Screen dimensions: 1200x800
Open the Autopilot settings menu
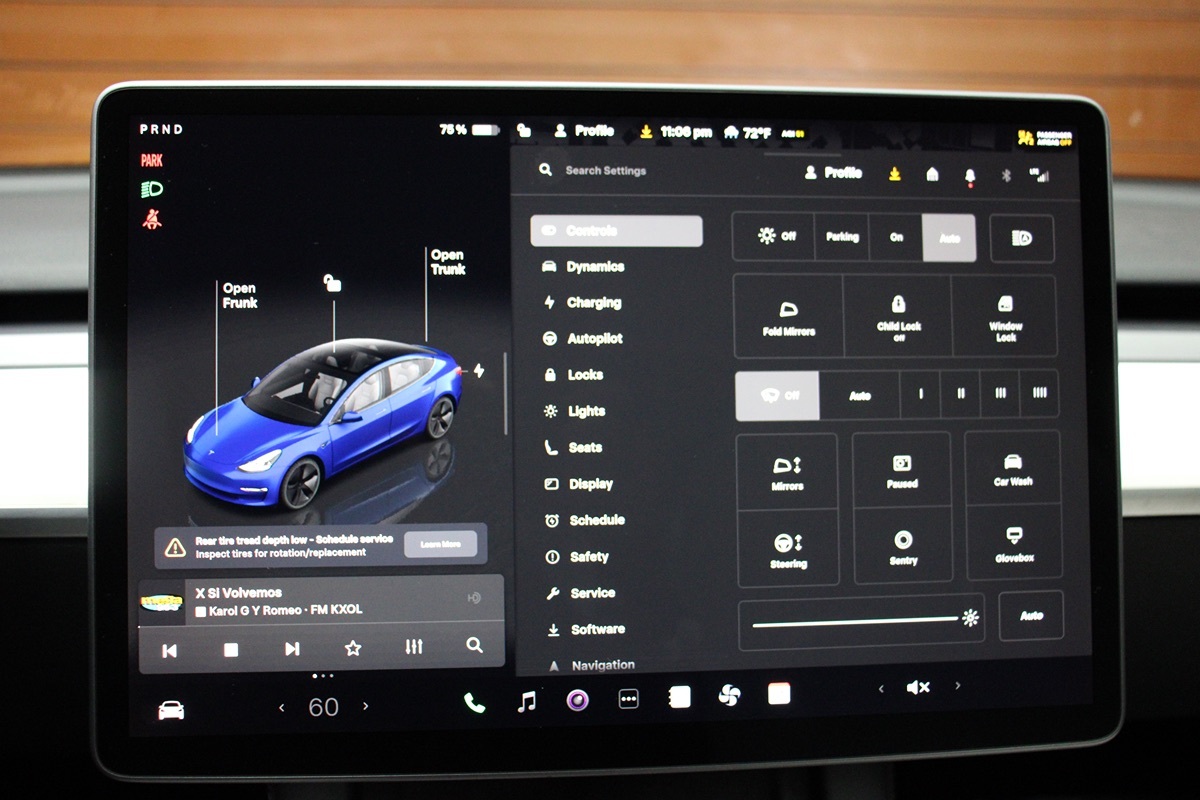click(594, 339)
